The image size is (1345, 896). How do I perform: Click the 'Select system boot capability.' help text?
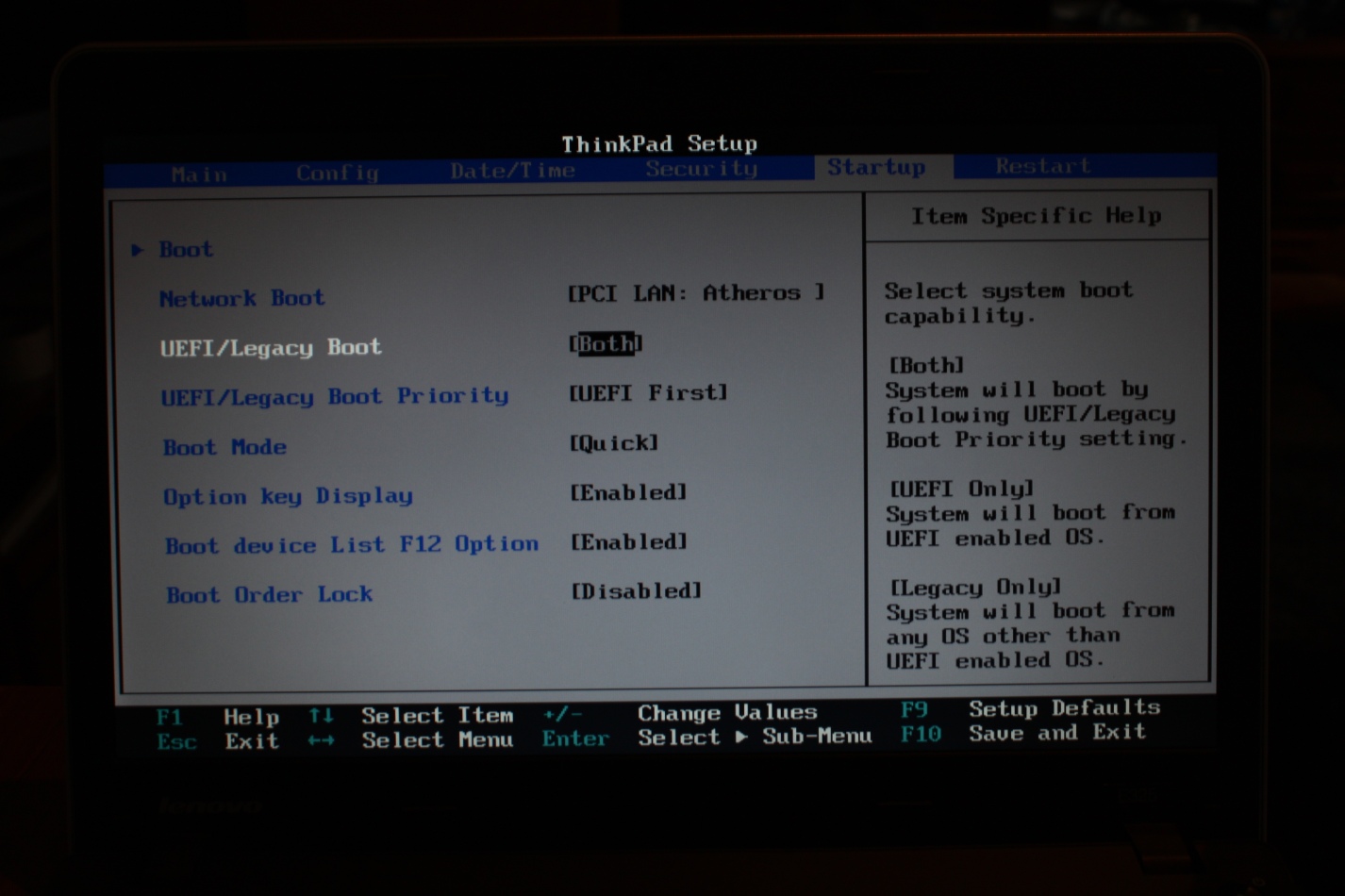tap(1008, 303)
